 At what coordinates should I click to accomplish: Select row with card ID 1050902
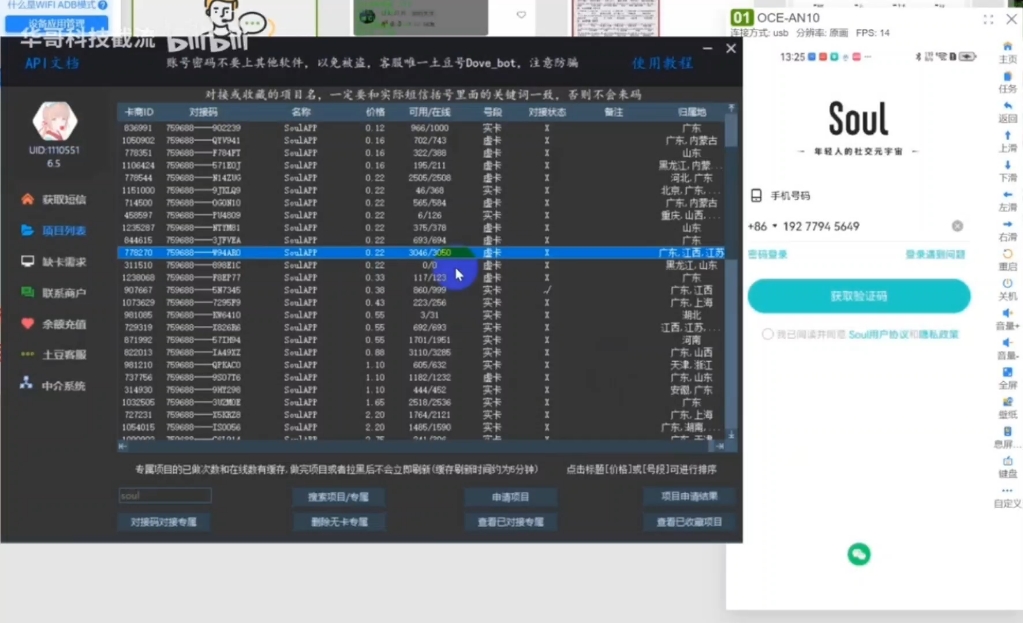(421, 140)
